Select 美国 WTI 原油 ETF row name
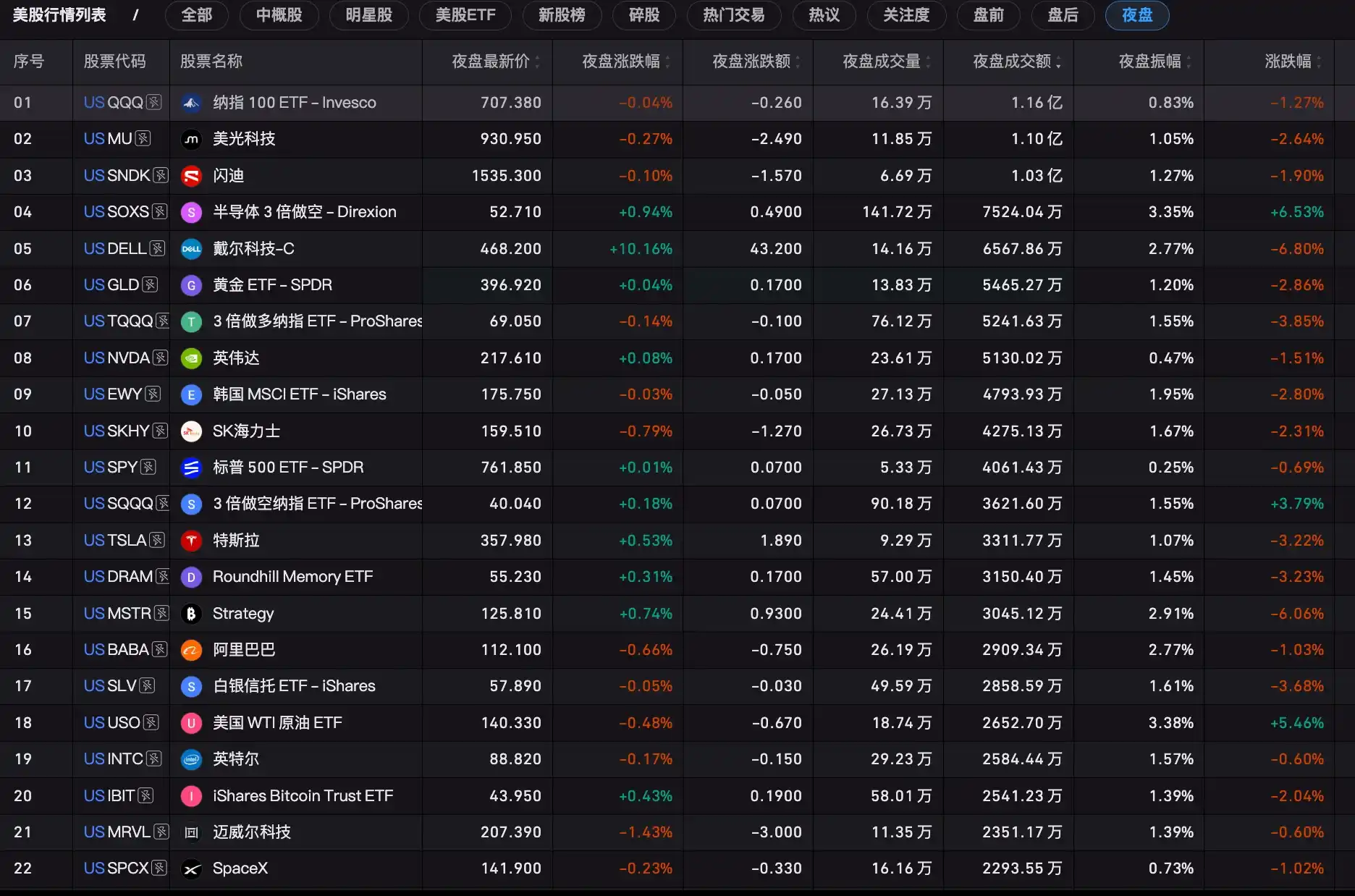 (x=277, y=723)
